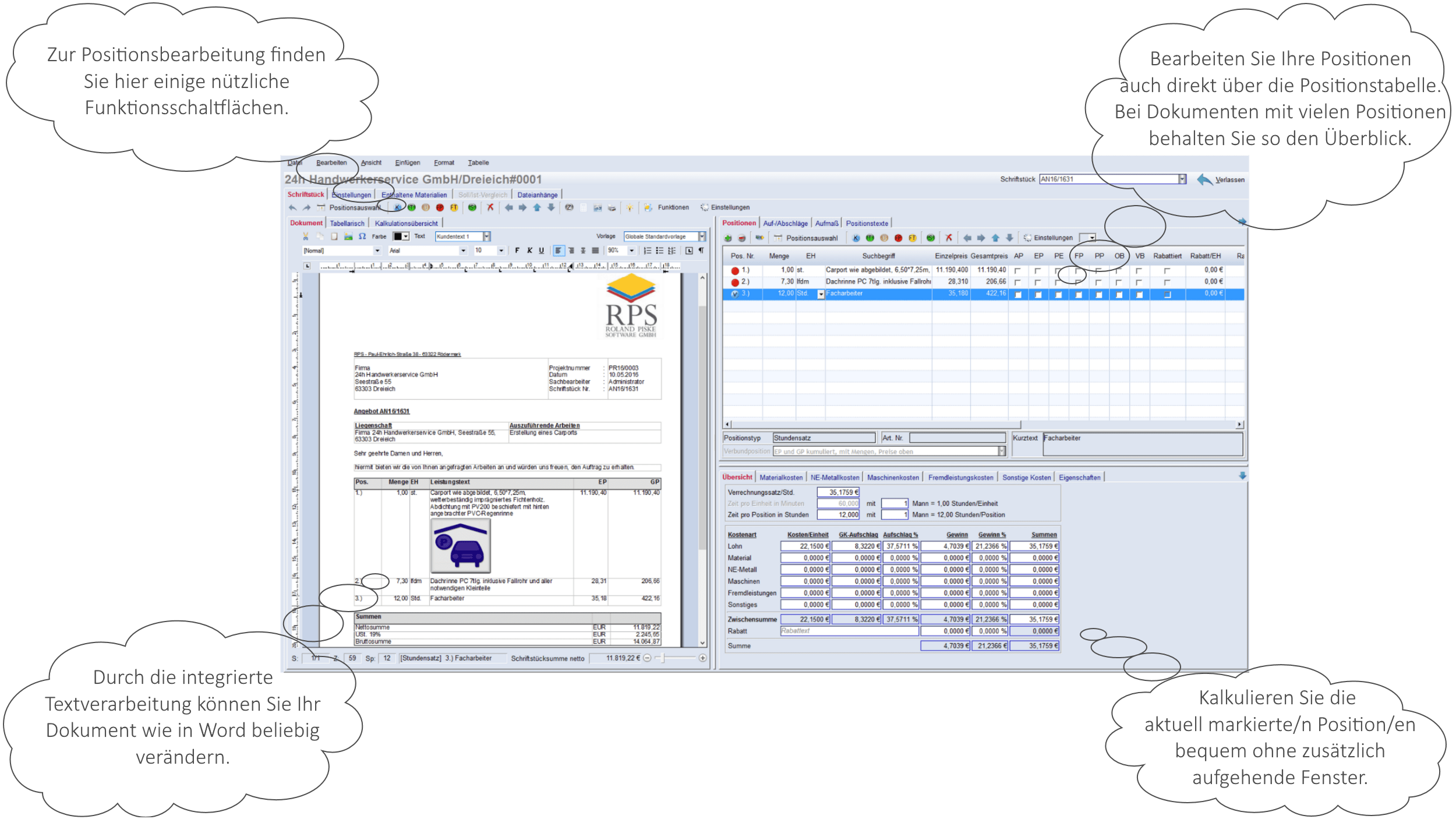Click the yellow FT position icon in left toolbar

click(x=454, y=207)
